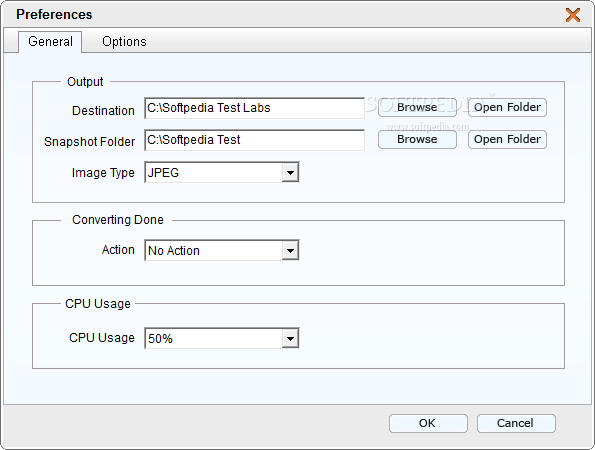This screenshot has width=595, height=450.
Task: Click the Destination path text field
Action: pos(254,108)
